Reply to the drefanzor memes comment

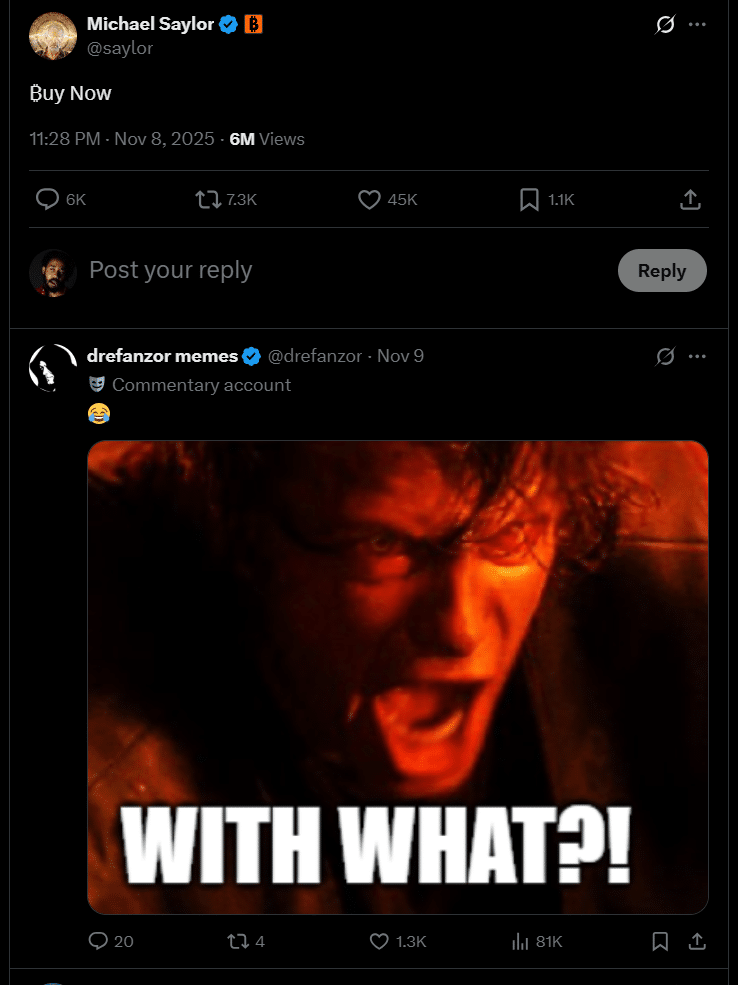coord(98,941)
